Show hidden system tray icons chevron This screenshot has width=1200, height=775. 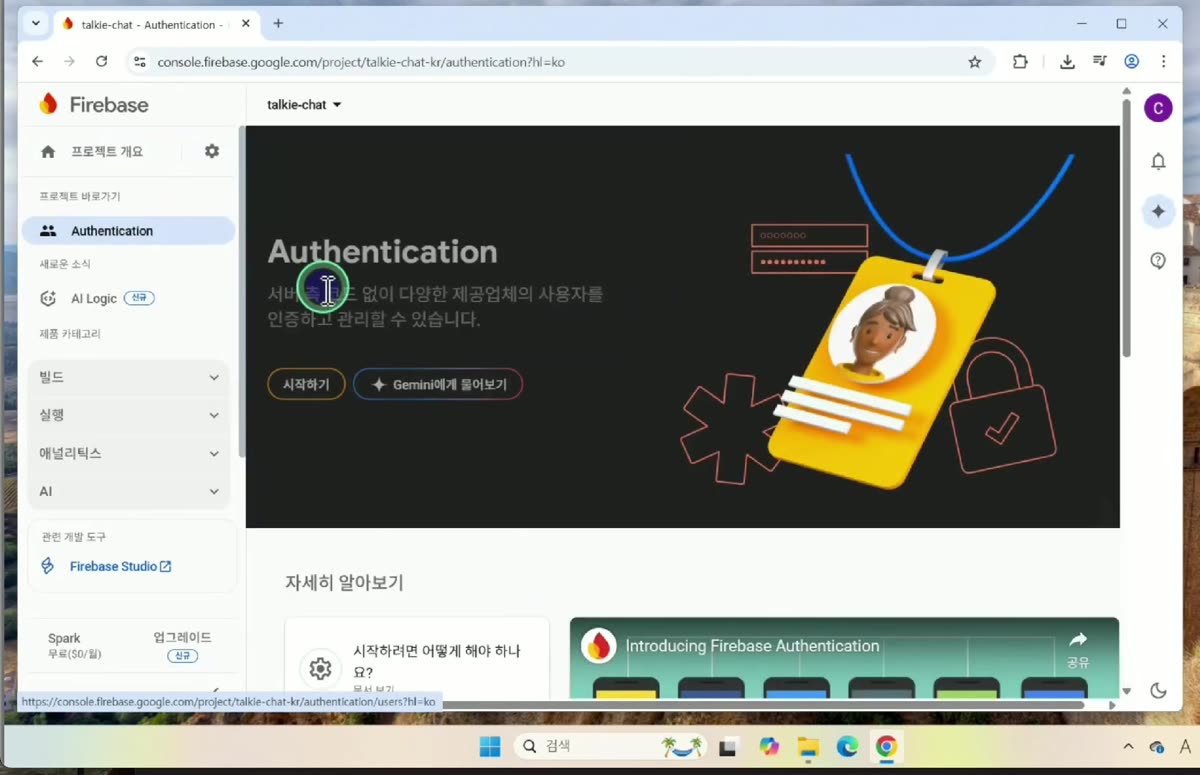(x=1128, y=747)
